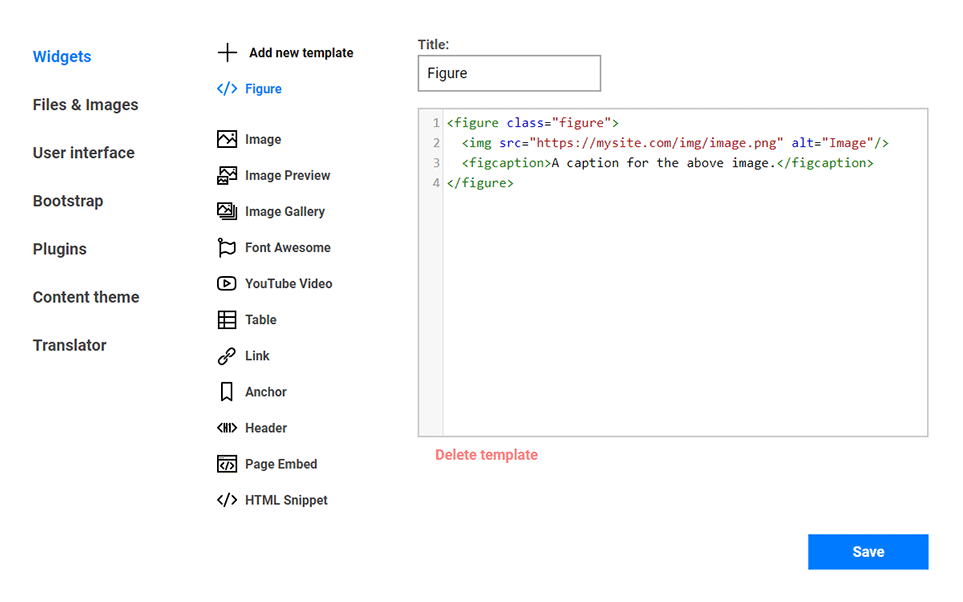Click the Image widget icon
Screen dimensions: 963x602
point(227,139)
